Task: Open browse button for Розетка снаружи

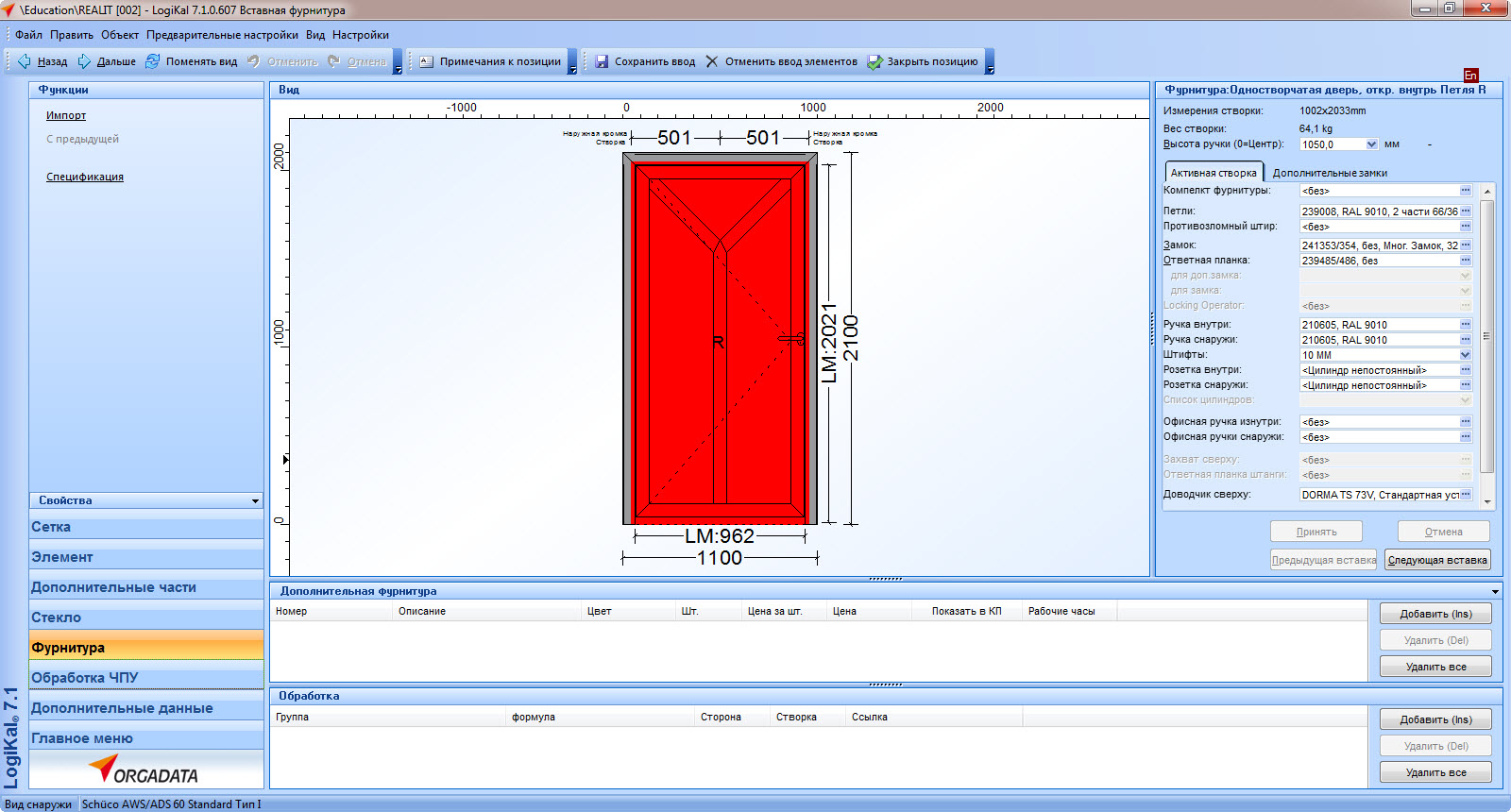Action: tap(1466, 385)
